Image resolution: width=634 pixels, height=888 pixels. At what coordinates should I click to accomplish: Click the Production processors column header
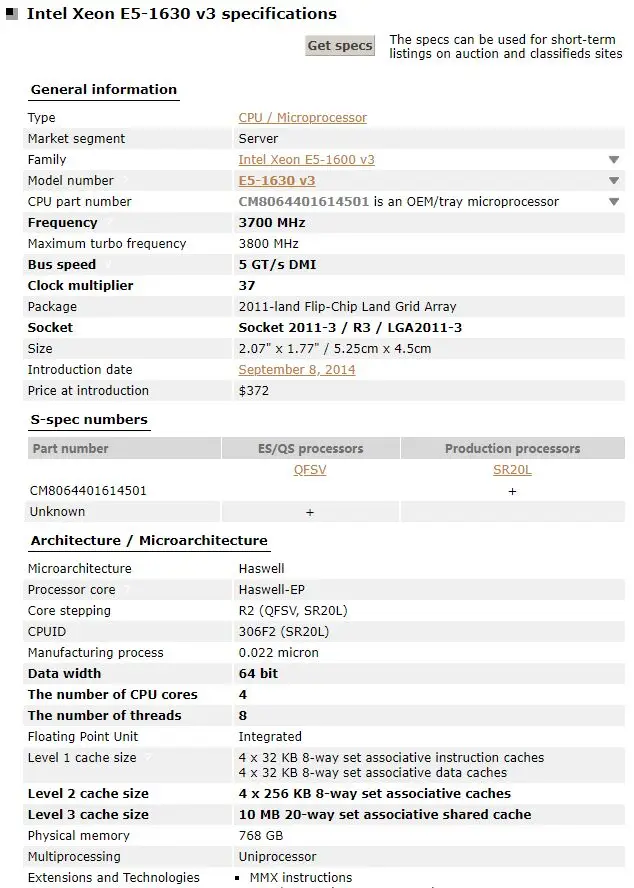tap(513, 448)
